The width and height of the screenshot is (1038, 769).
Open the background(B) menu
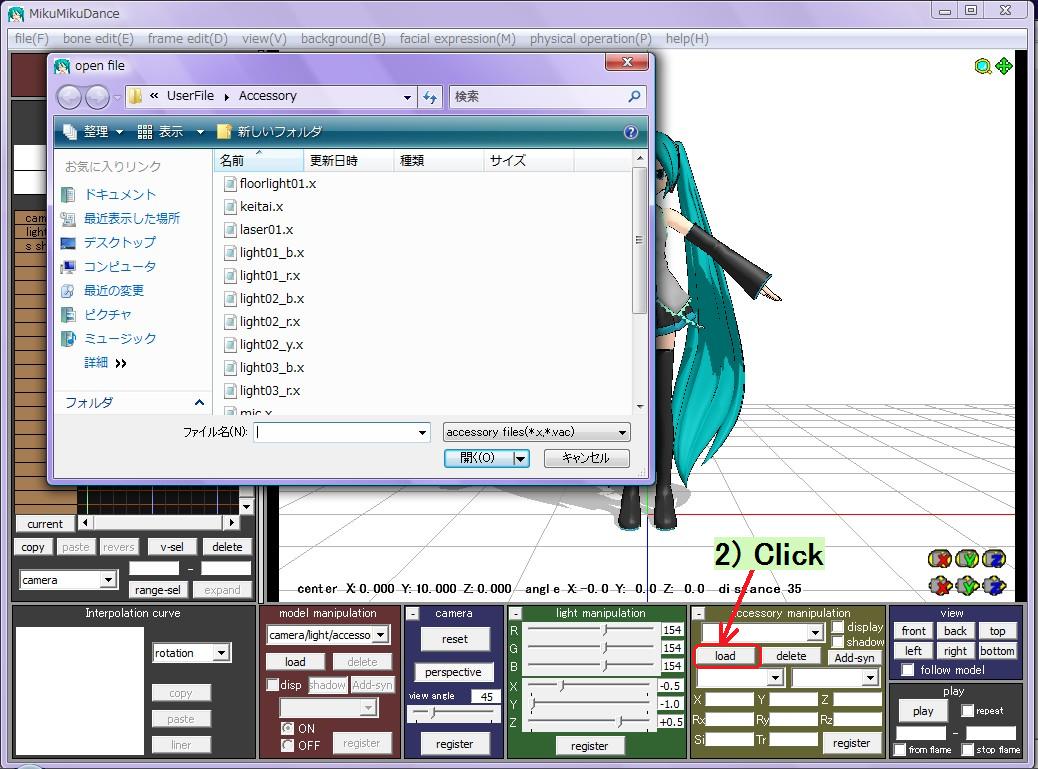[343, 38]
